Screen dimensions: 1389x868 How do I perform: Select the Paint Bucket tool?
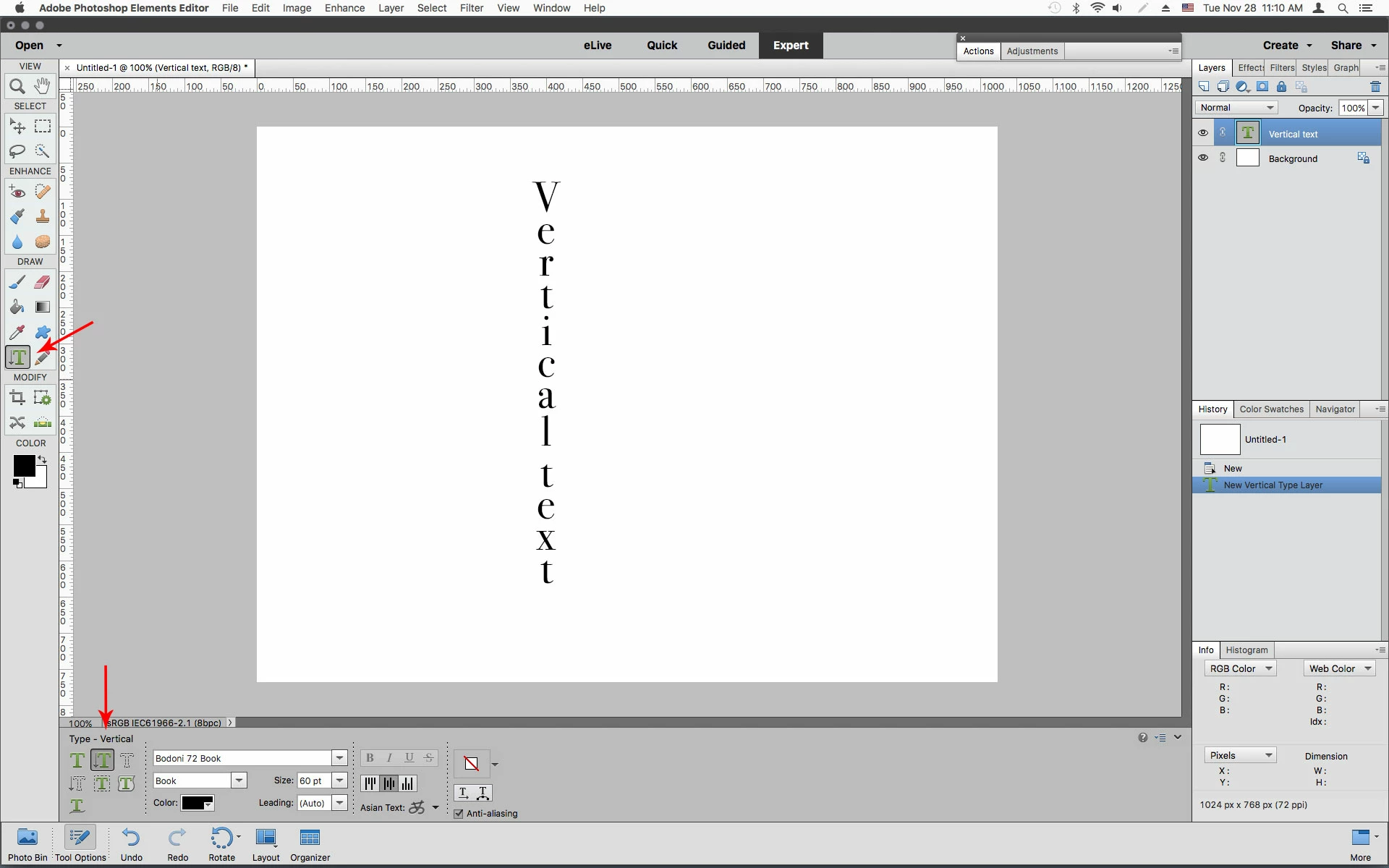[x=17, y=307]
